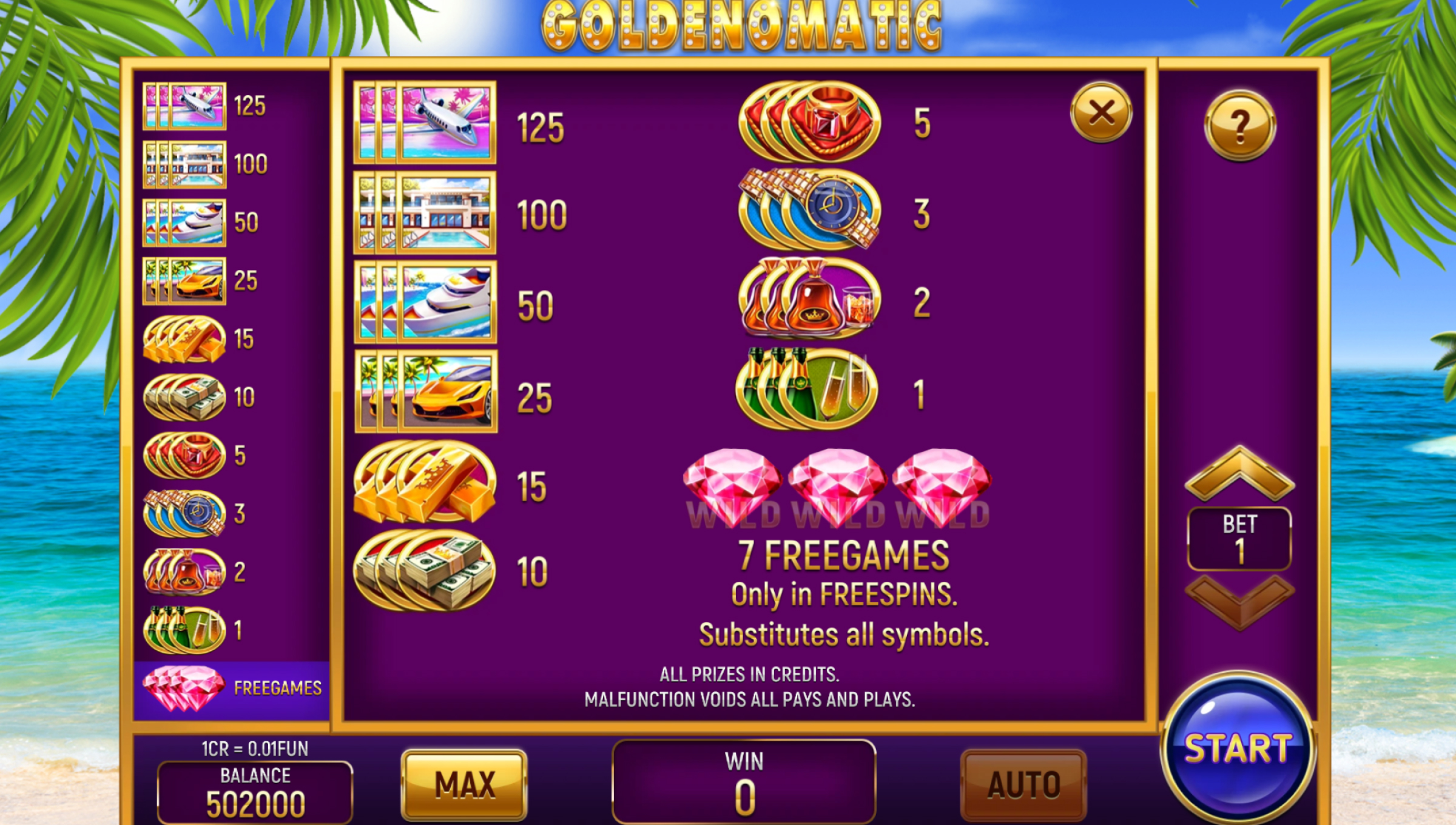The width and height of the screenshot is (1456, 825).
Task: Click the champagne 1 symbol in sidebar
Action: 184,630
